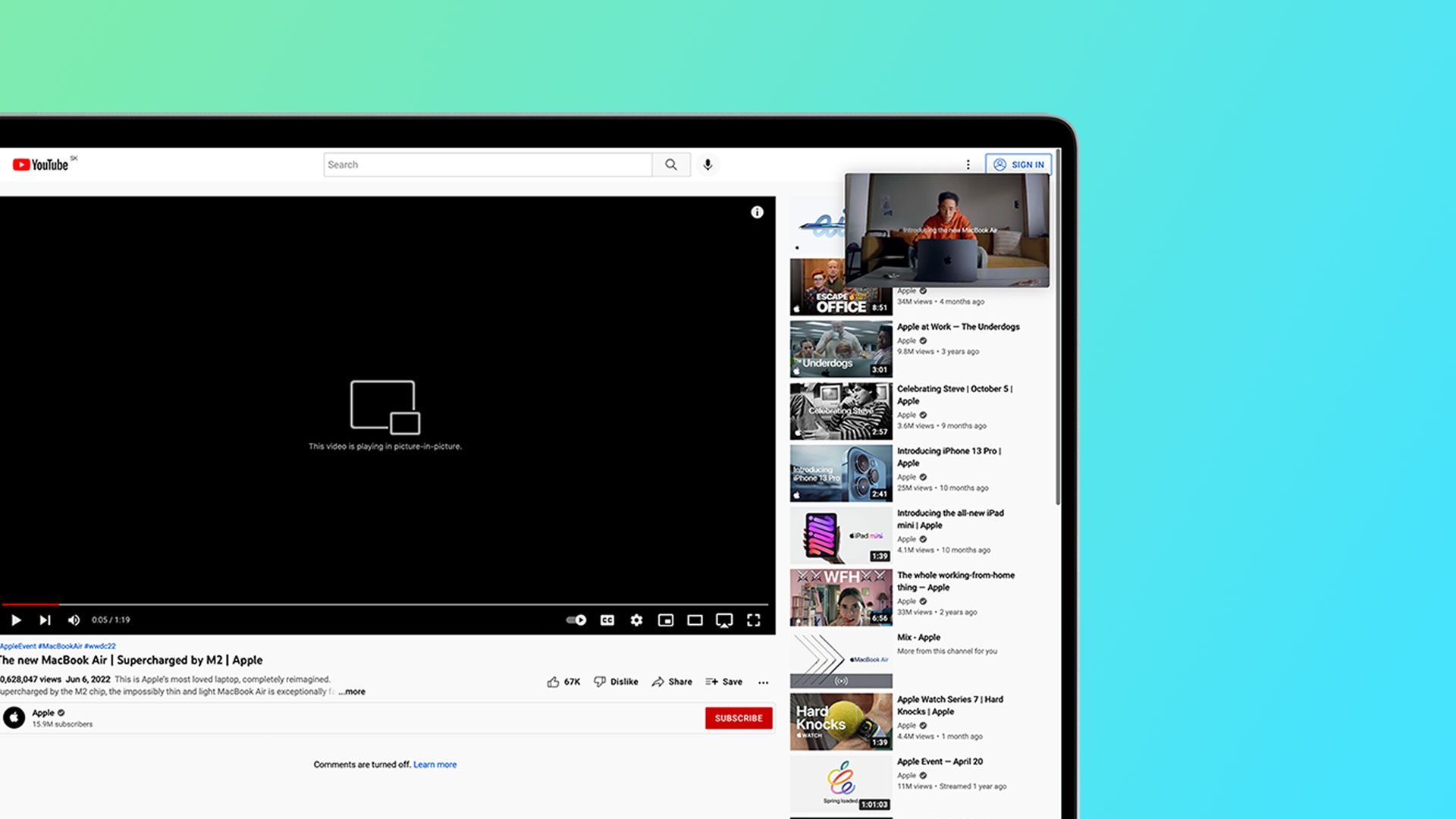This screenshot has height=819, width=1456.
Task: Toggle the autoplay switch
Action: [x=576, y=620]
